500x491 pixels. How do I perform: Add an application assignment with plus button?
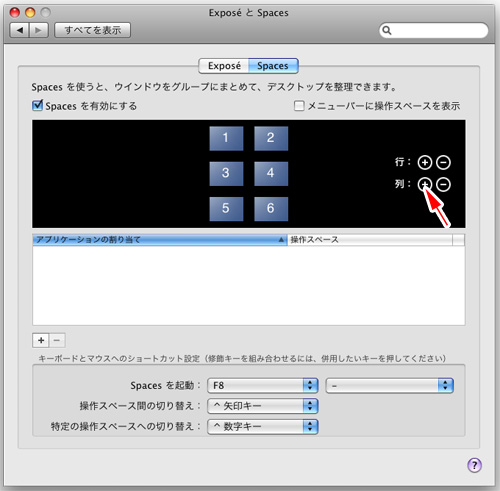pos(41,340)
